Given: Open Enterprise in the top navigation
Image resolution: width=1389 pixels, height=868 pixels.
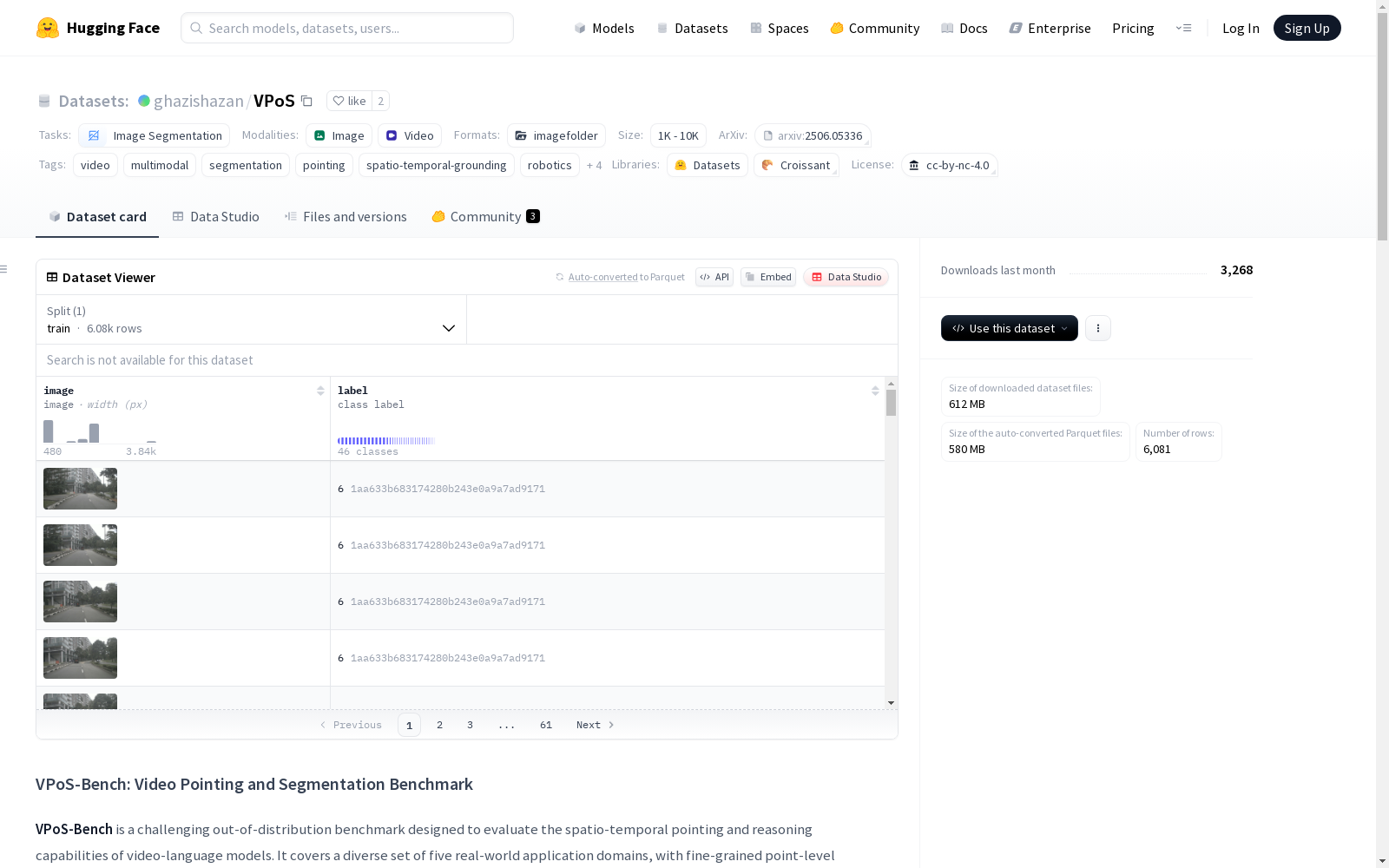Looking at the screenshot, I should click(1050, 28).
